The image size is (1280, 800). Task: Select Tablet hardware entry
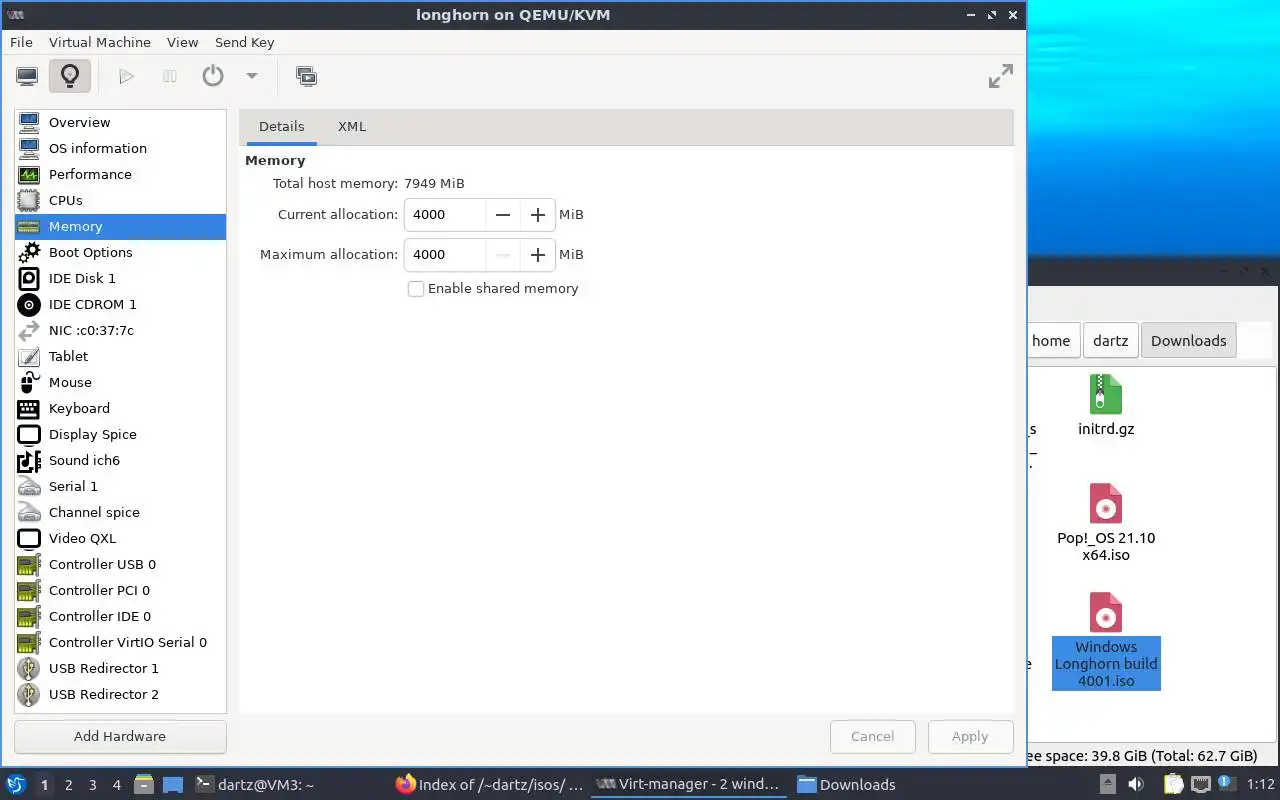point(120,356)
